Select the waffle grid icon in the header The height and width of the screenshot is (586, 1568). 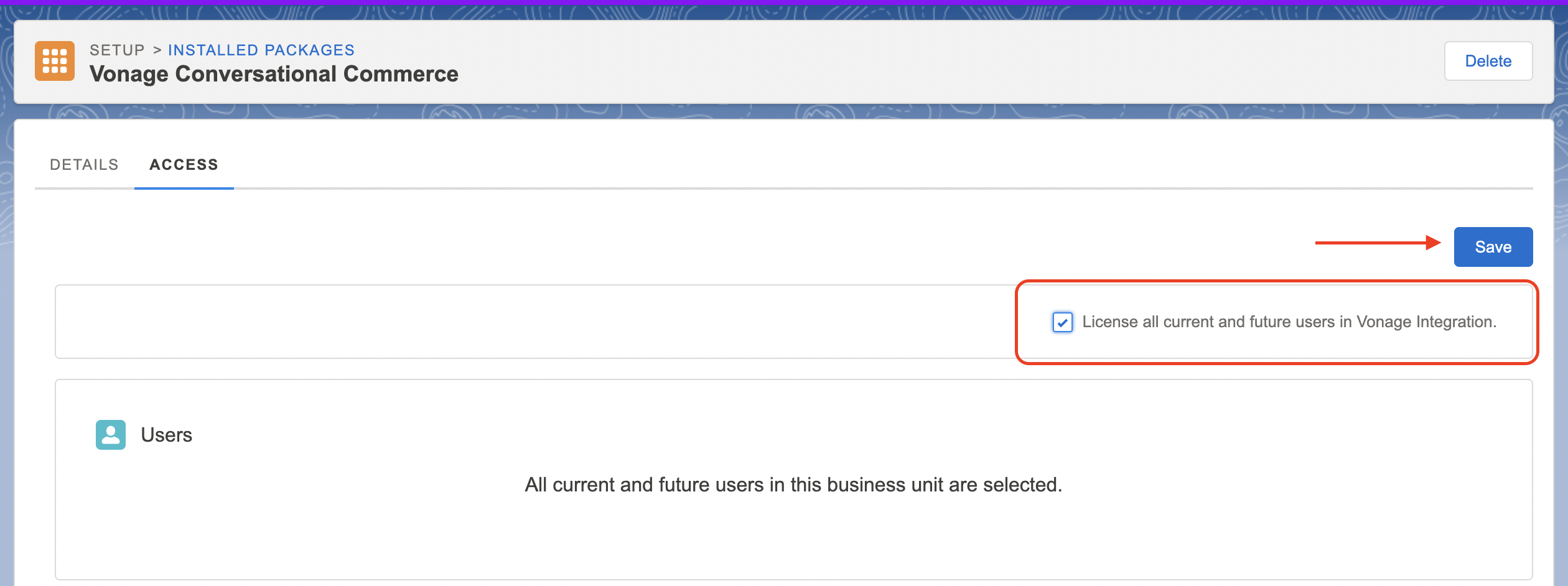[x=55, y=60]
